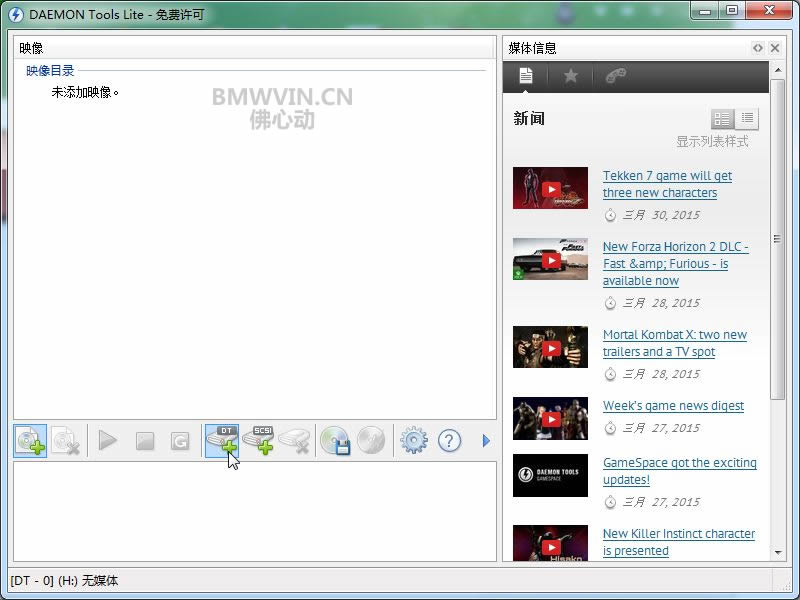The image size is (800, 600).
Task: Click the Unmount stop icon
Action: point(145,441)
